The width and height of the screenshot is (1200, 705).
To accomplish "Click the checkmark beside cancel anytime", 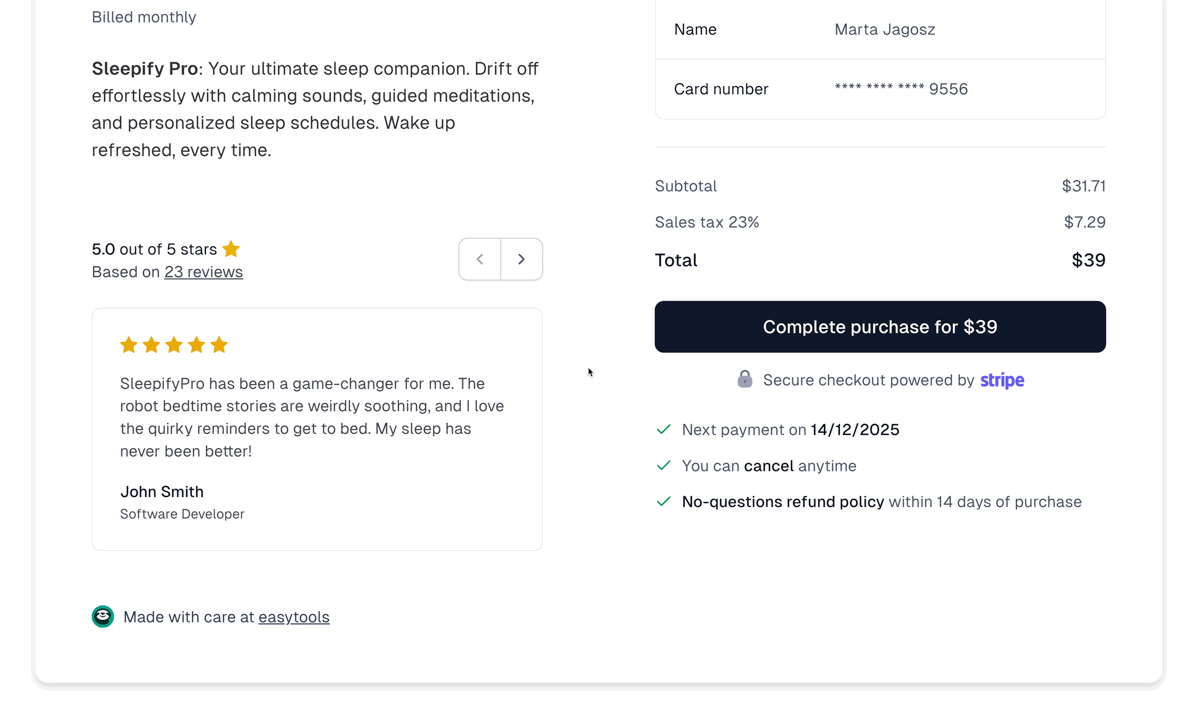I will point(663,465).
